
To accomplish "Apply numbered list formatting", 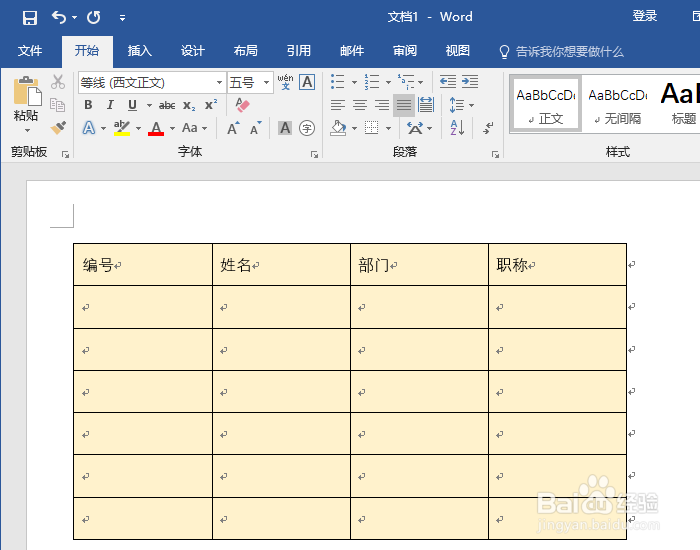I will 372,82.
